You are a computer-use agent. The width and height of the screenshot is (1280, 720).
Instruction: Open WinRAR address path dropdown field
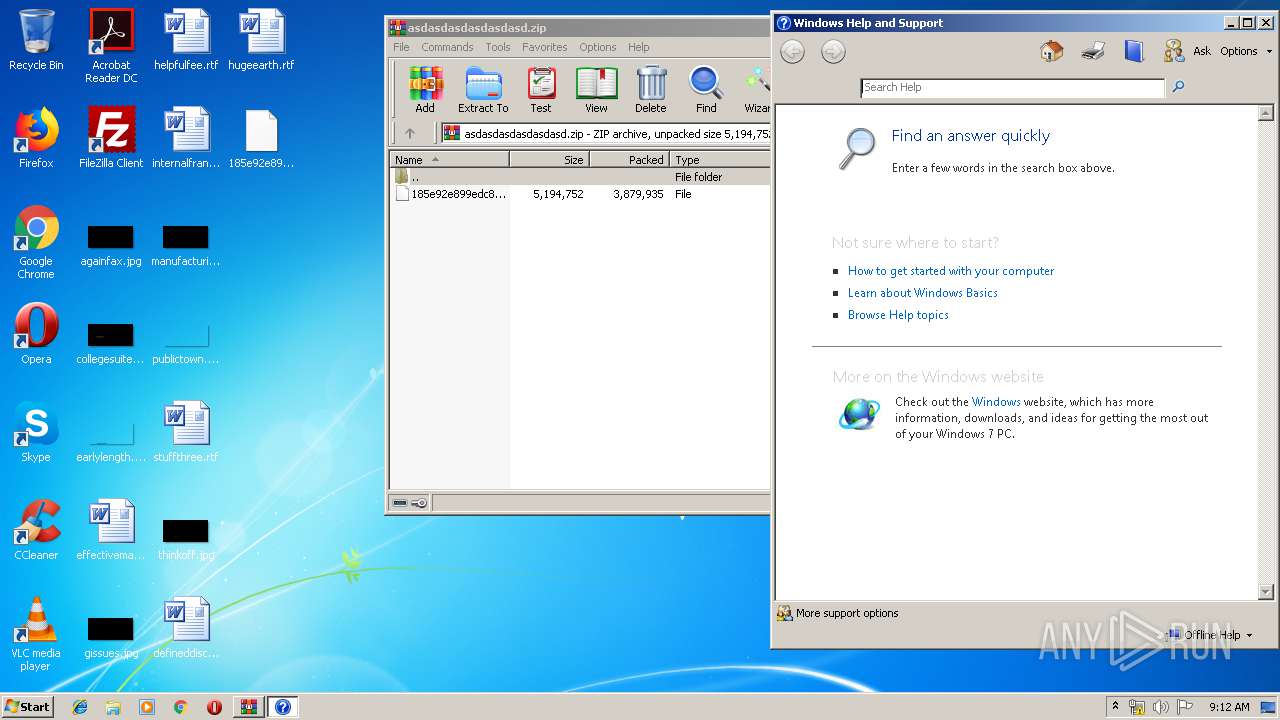[606, 133]
